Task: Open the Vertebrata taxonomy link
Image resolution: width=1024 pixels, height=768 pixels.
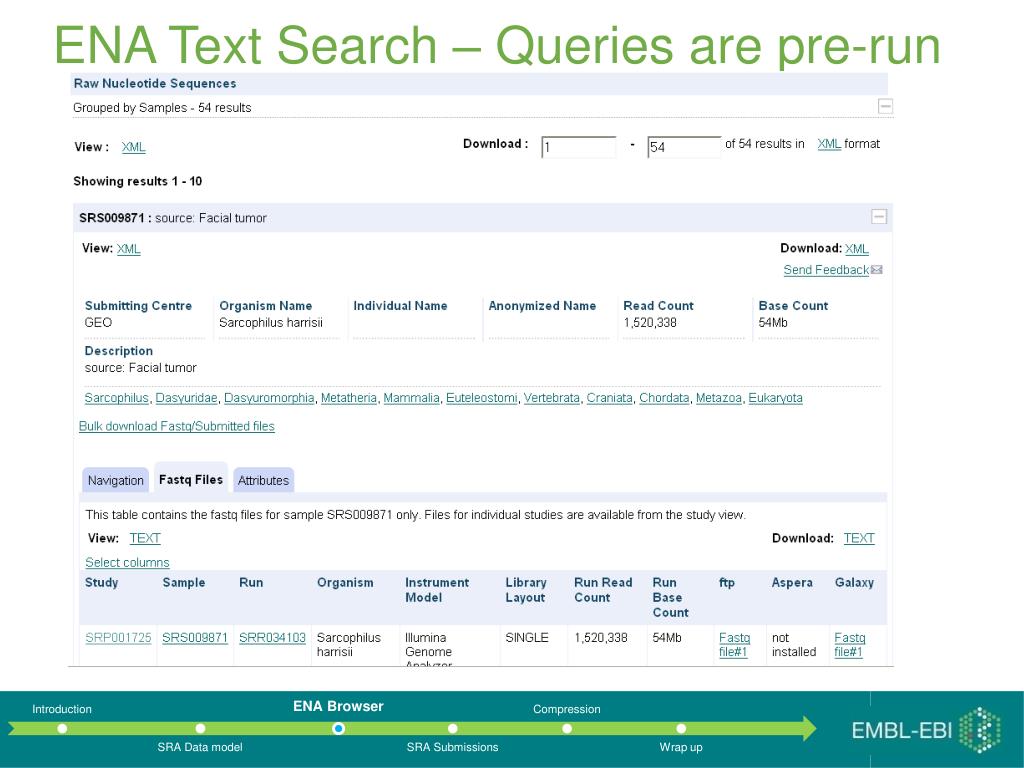Action: [552, 398]
